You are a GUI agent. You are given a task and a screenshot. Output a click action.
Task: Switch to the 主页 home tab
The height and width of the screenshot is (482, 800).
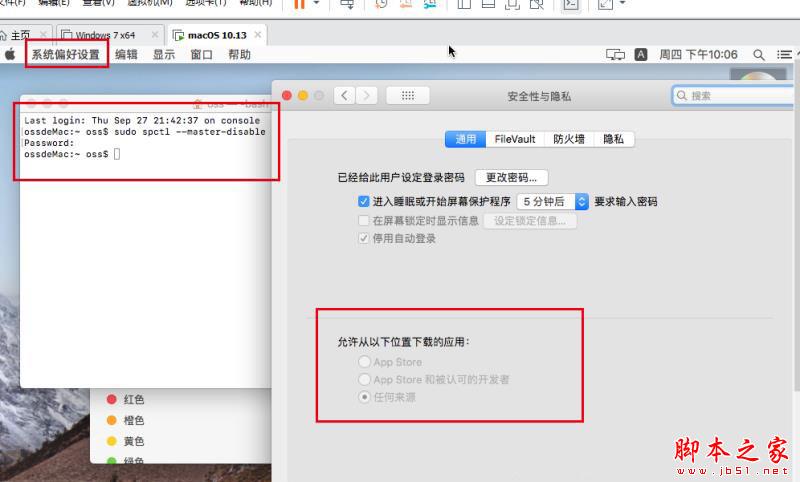pyautogui.click(x=20, y=35)
